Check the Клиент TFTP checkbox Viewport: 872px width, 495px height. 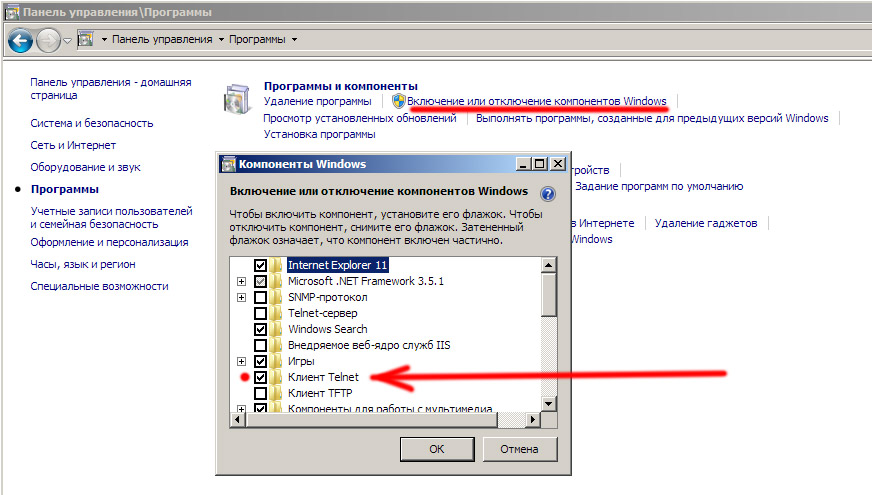[260, 393]
